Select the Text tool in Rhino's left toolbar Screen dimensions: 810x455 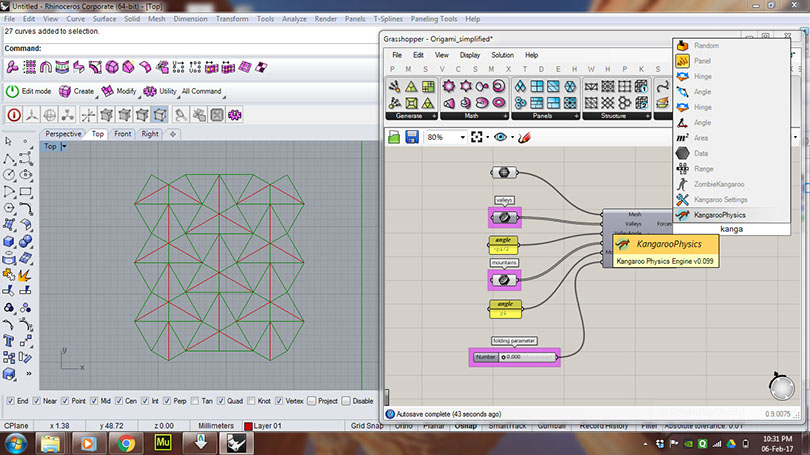[8, 340]
